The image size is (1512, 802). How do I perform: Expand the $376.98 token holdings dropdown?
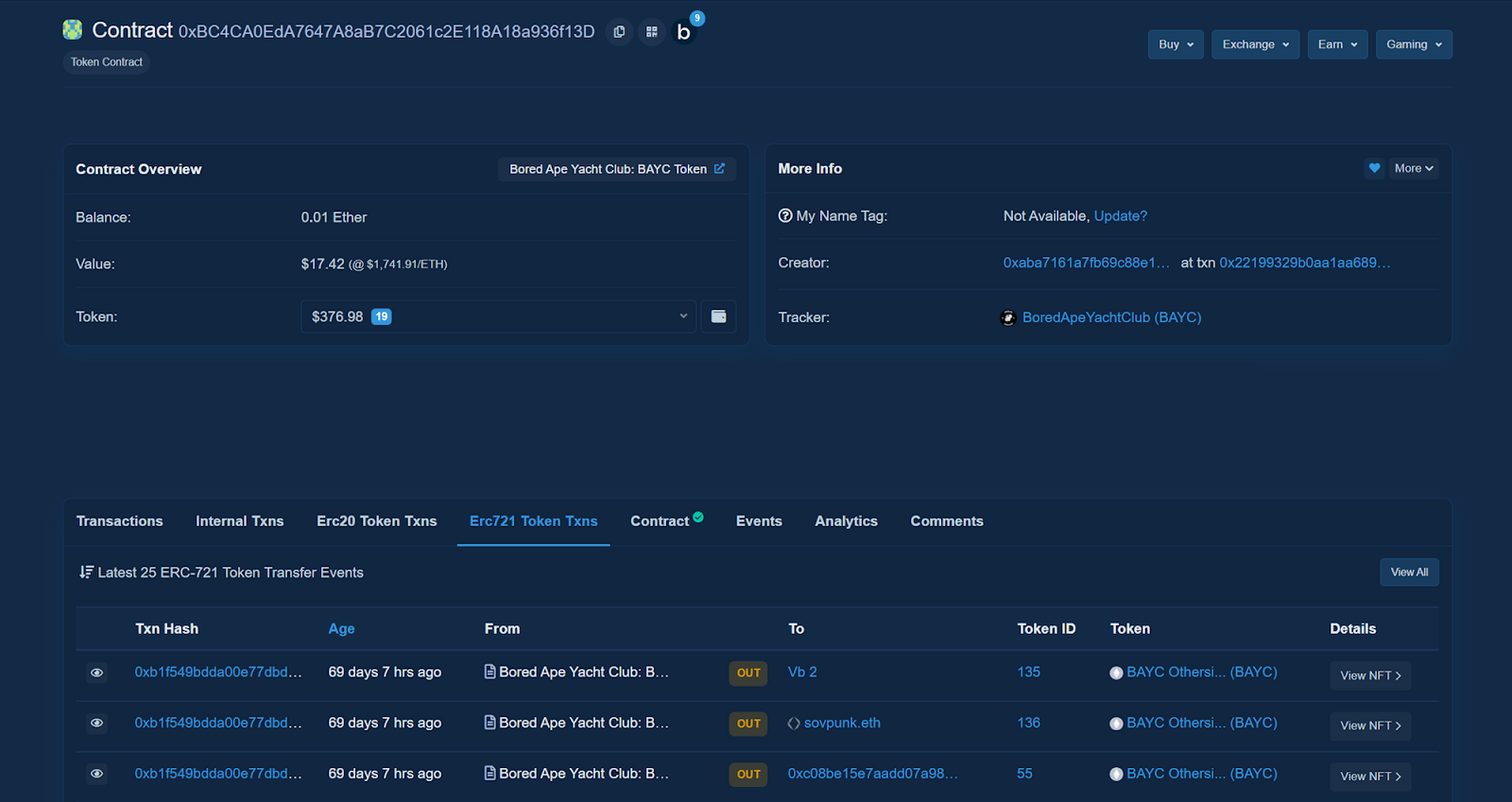[499, 316]
